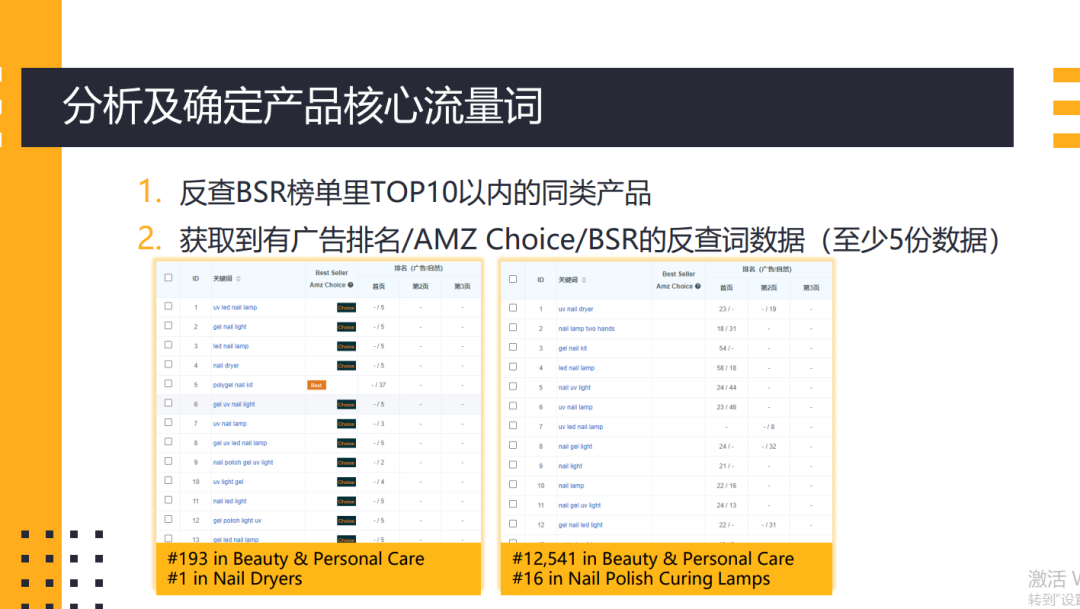Image resolution: width=1080 pixels, height=609 pixels.
Task: Check the checkbox for polygel nail kit row
Action: [169, 383]
